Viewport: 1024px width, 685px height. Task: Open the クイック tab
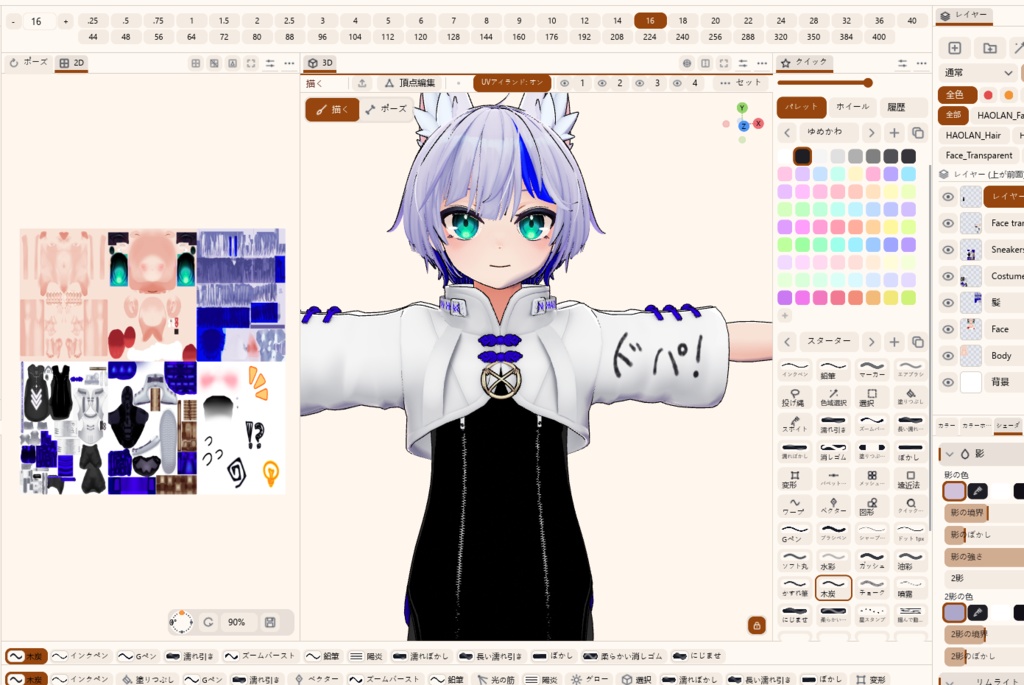[x=804, y=62]
